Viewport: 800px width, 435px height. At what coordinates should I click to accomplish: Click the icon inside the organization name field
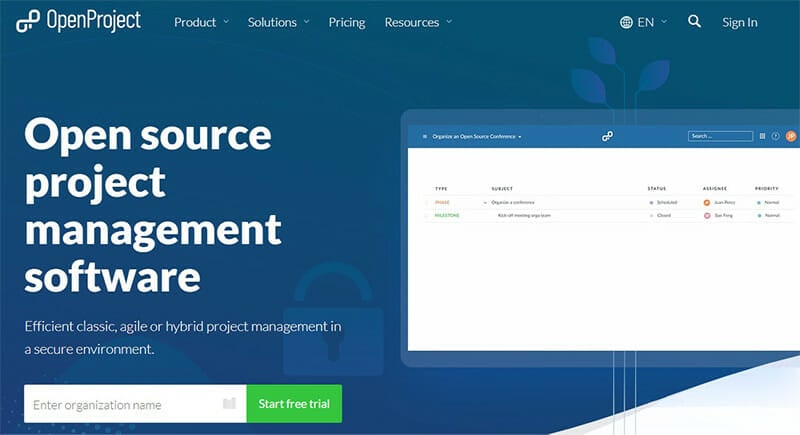(x=230, y=403)
